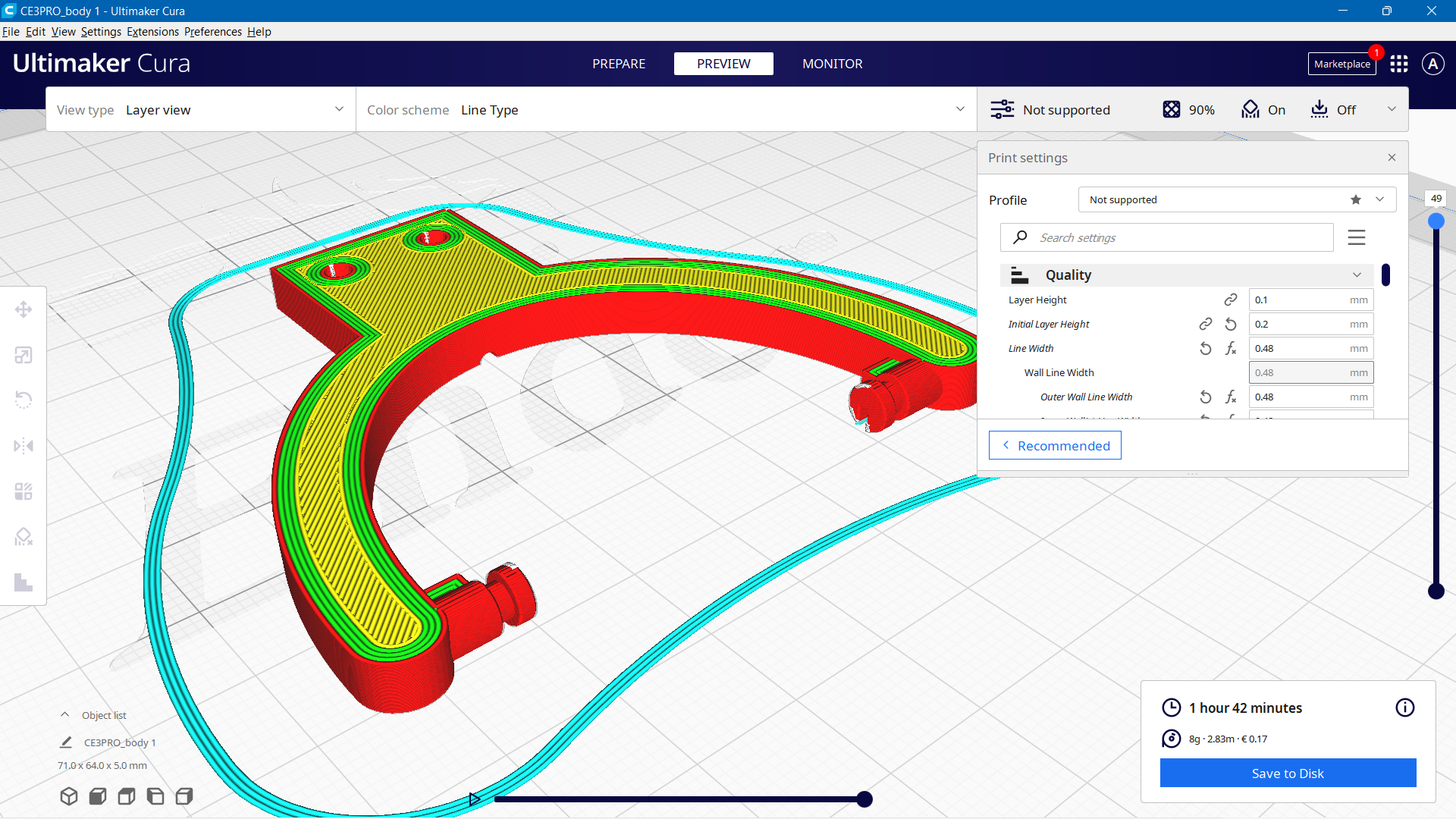Screen dimensions: 1456x819
Task: Open the Preferences menu
Action: [213, 32]
